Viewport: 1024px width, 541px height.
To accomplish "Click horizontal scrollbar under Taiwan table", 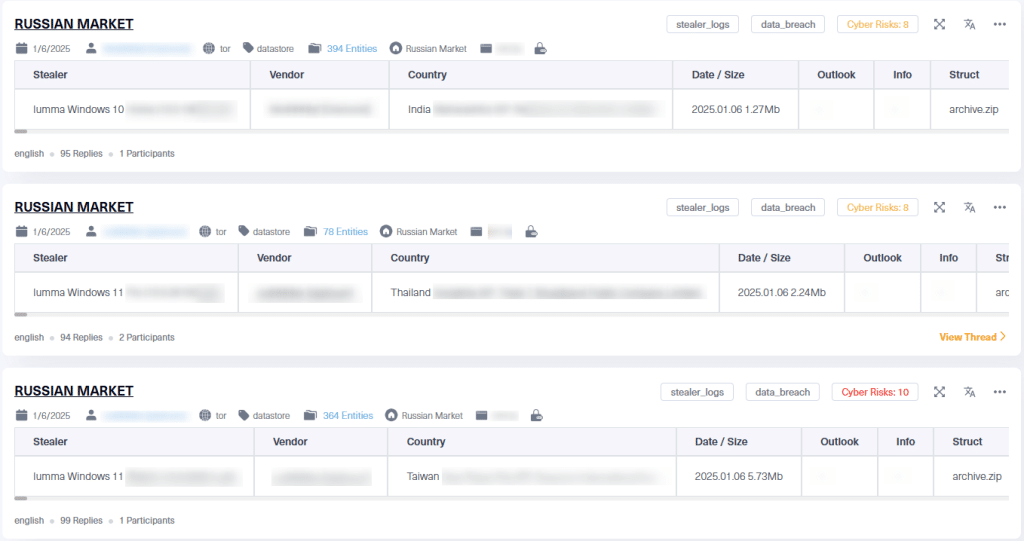I will (x=21, y=499).
